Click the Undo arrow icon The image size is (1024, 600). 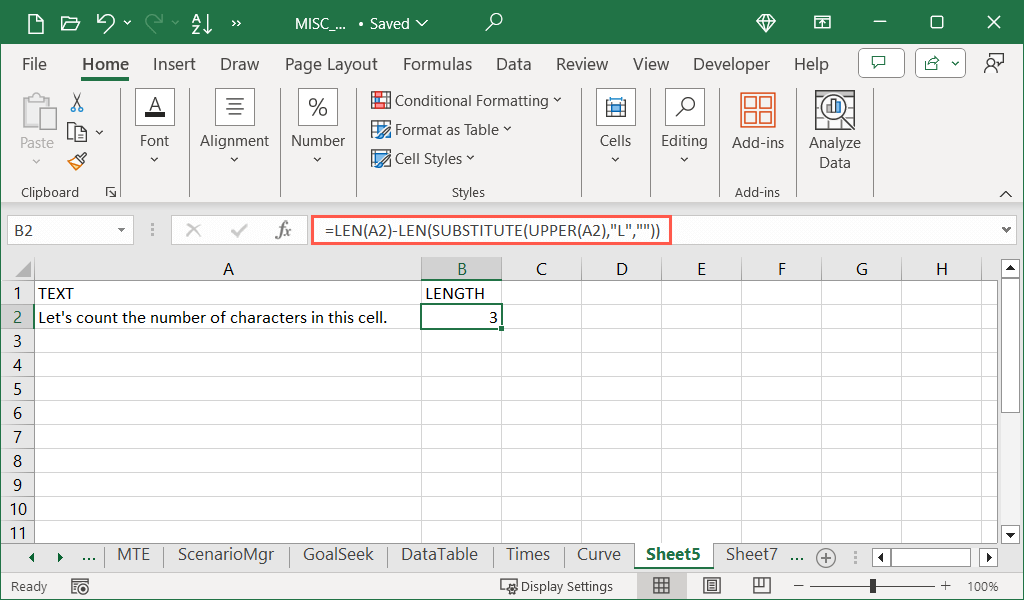click(x=105, y=23)
